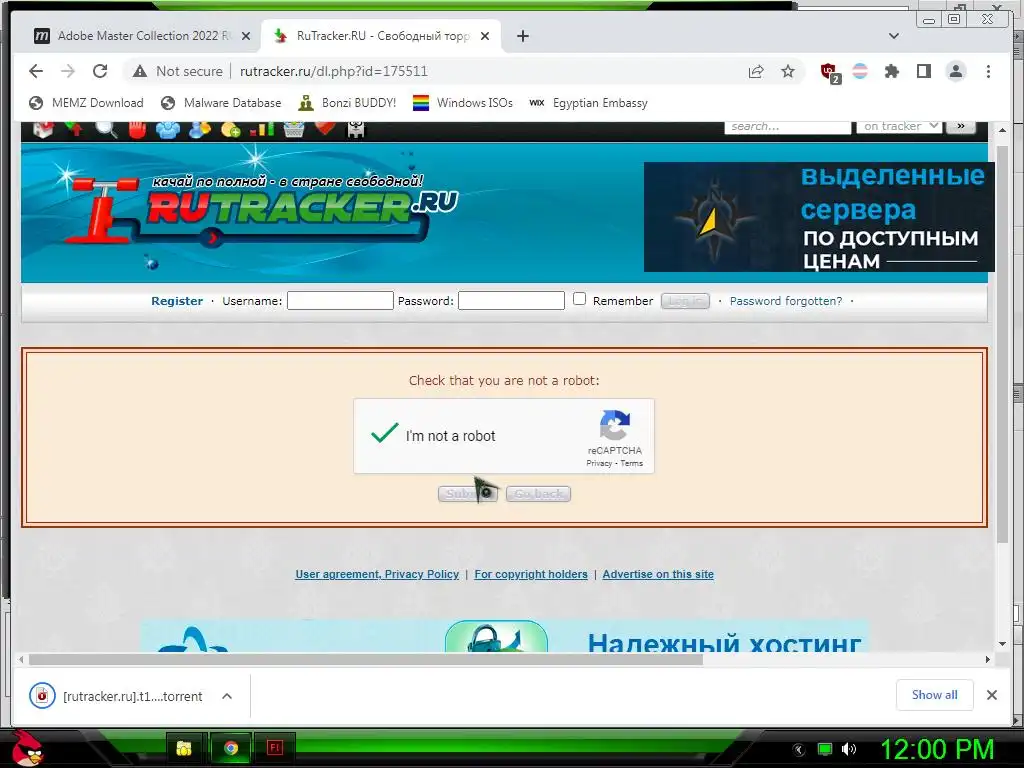This screenshot has width=1024, height=768.
Task: Tick the Remember checkbox
Action: point(579,299)
